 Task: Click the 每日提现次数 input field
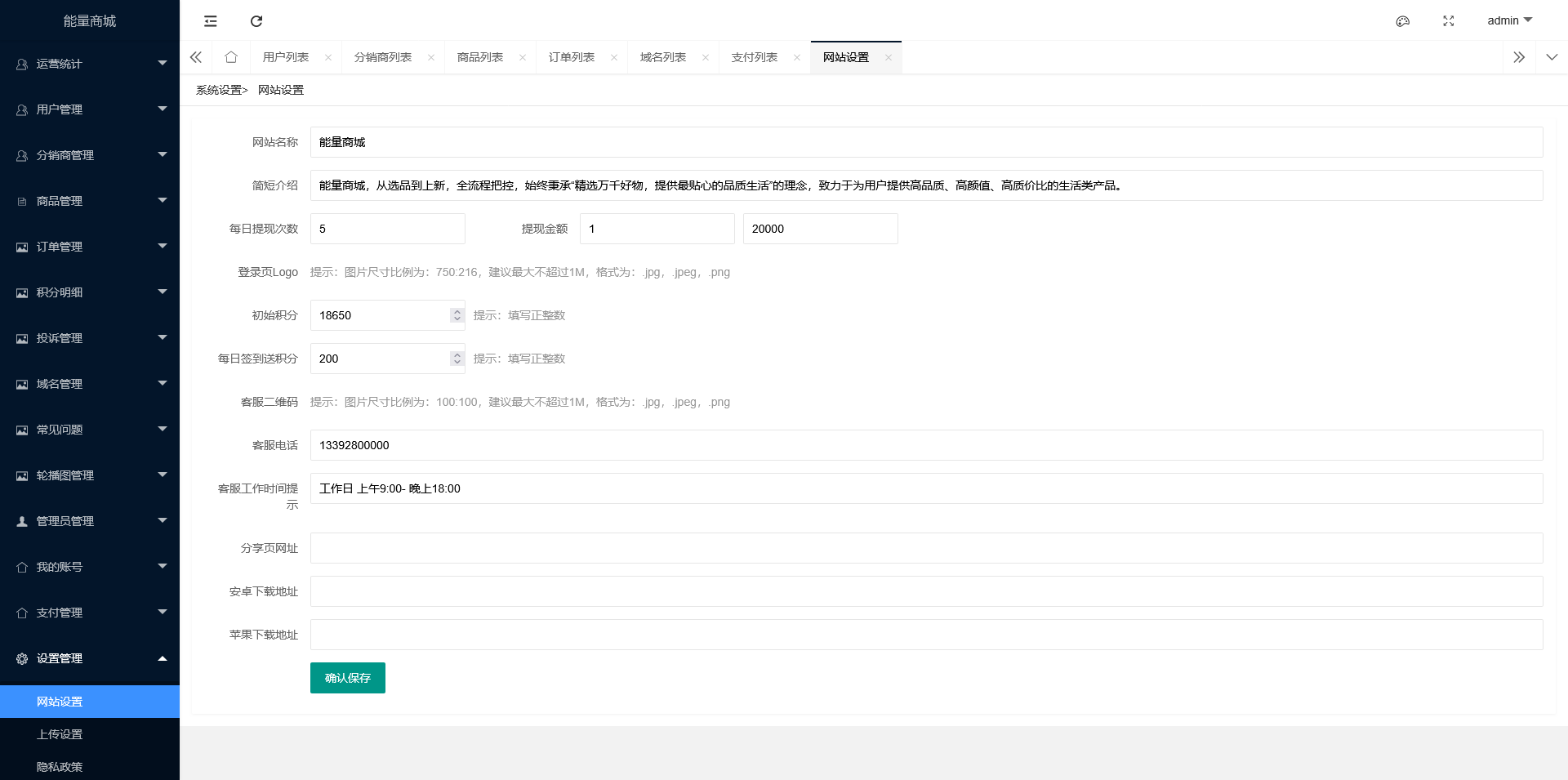click(x=388, y=229)
